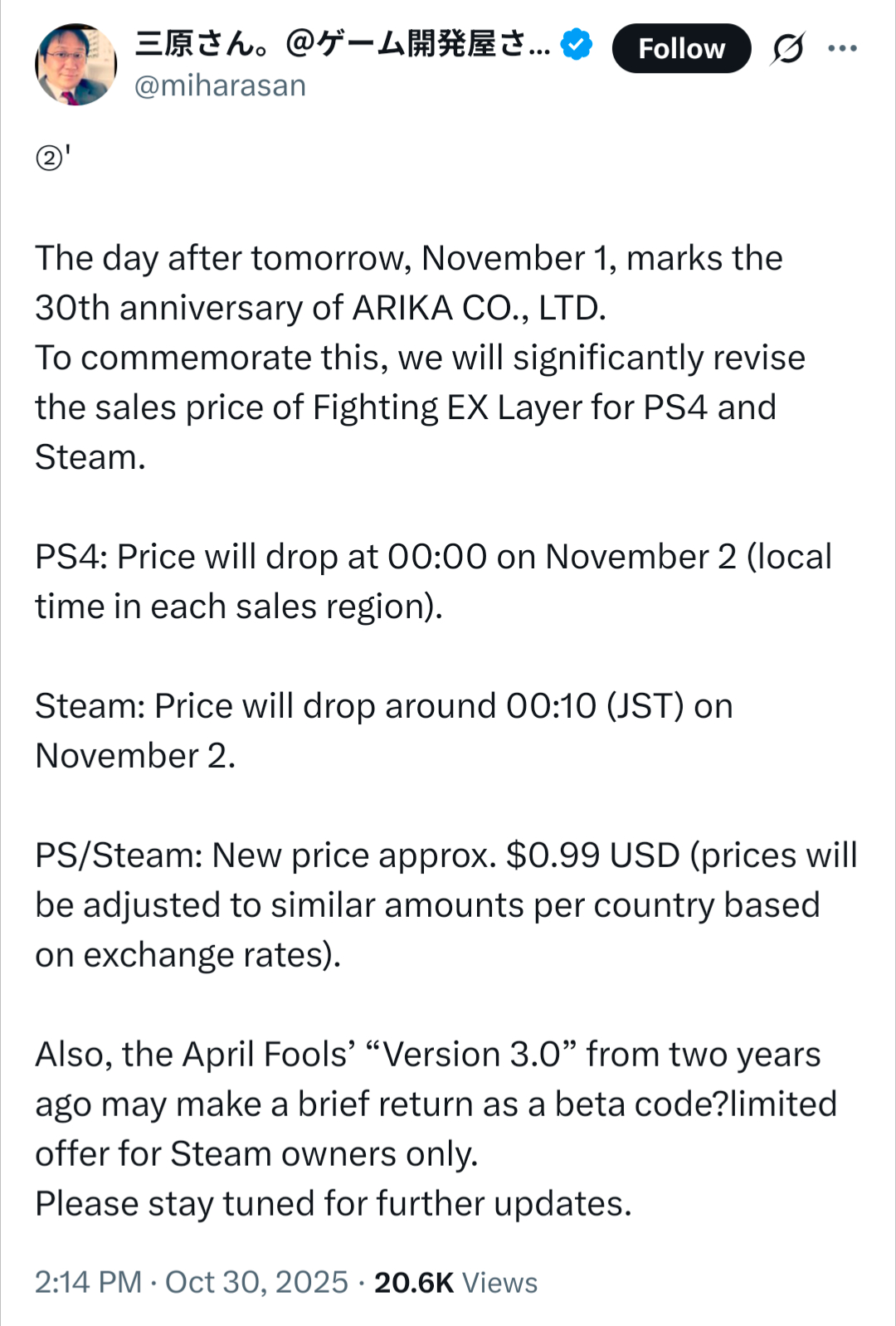
Task: Click the "$0.99 USD" price text
Action: click(592, 856)
